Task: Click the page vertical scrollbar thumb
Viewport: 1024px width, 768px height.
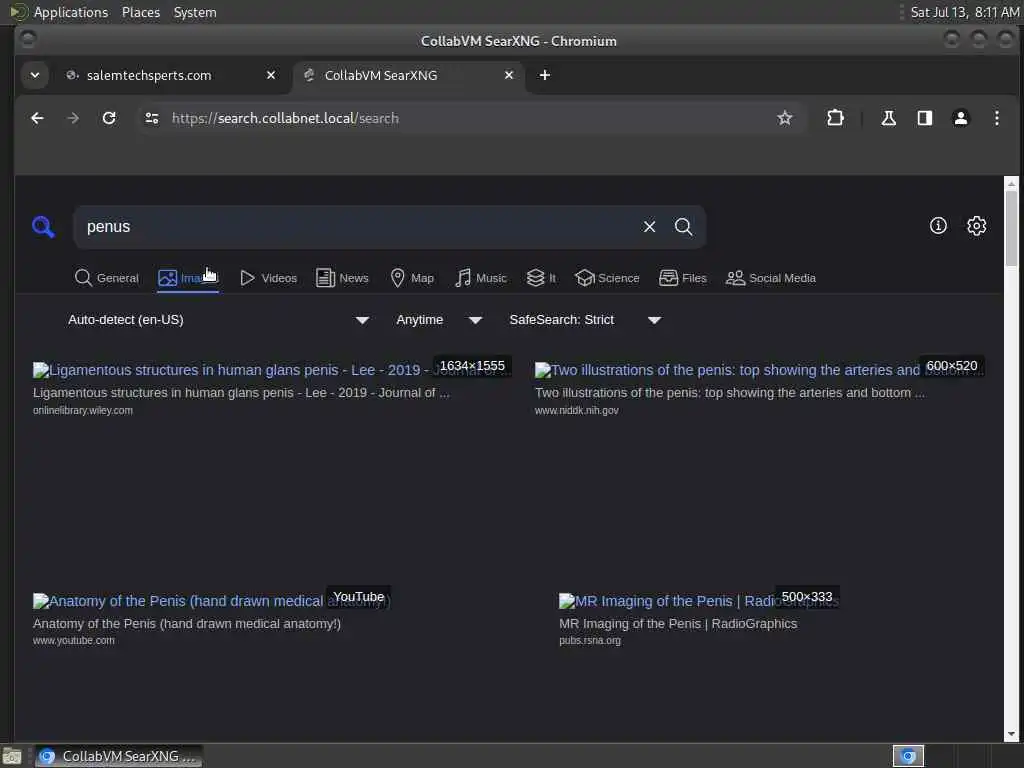Action: coord(1011,229)
